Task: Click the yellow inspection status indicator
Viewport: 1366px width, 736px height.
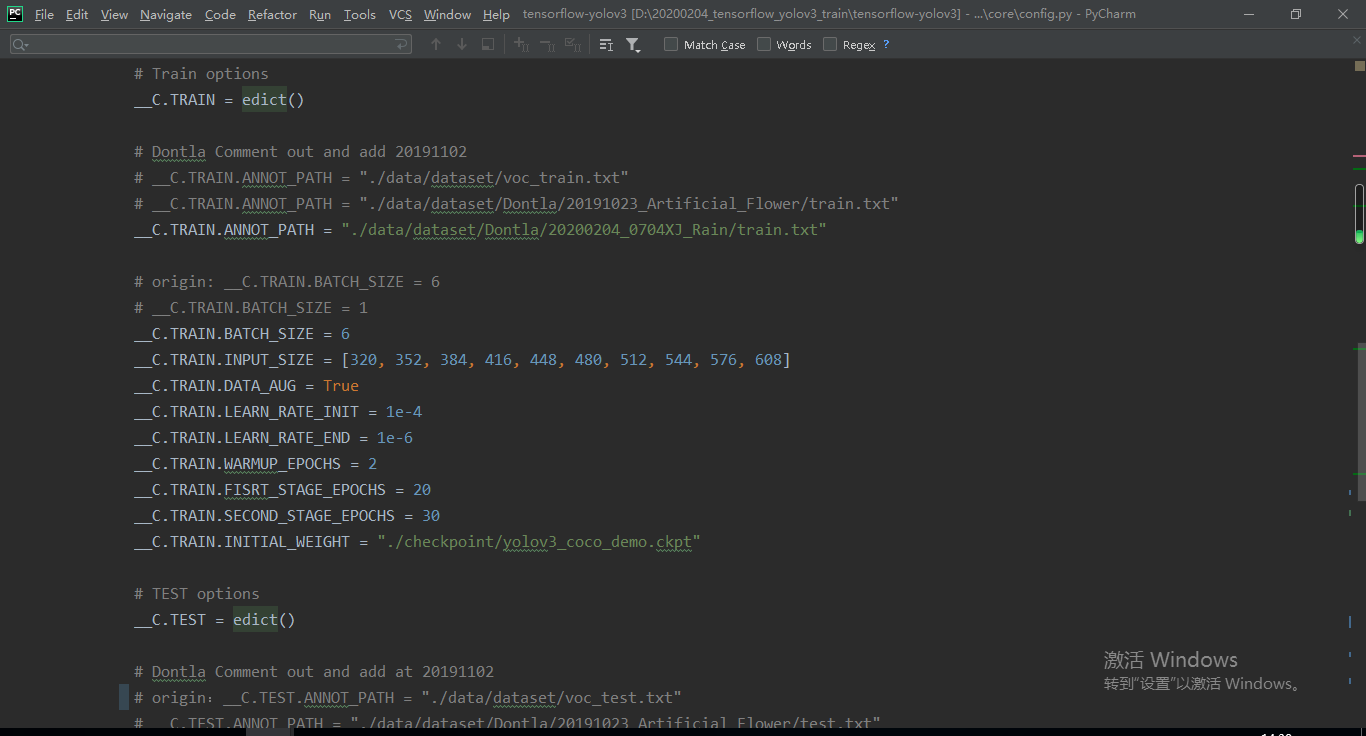Action: [1360, 66]
